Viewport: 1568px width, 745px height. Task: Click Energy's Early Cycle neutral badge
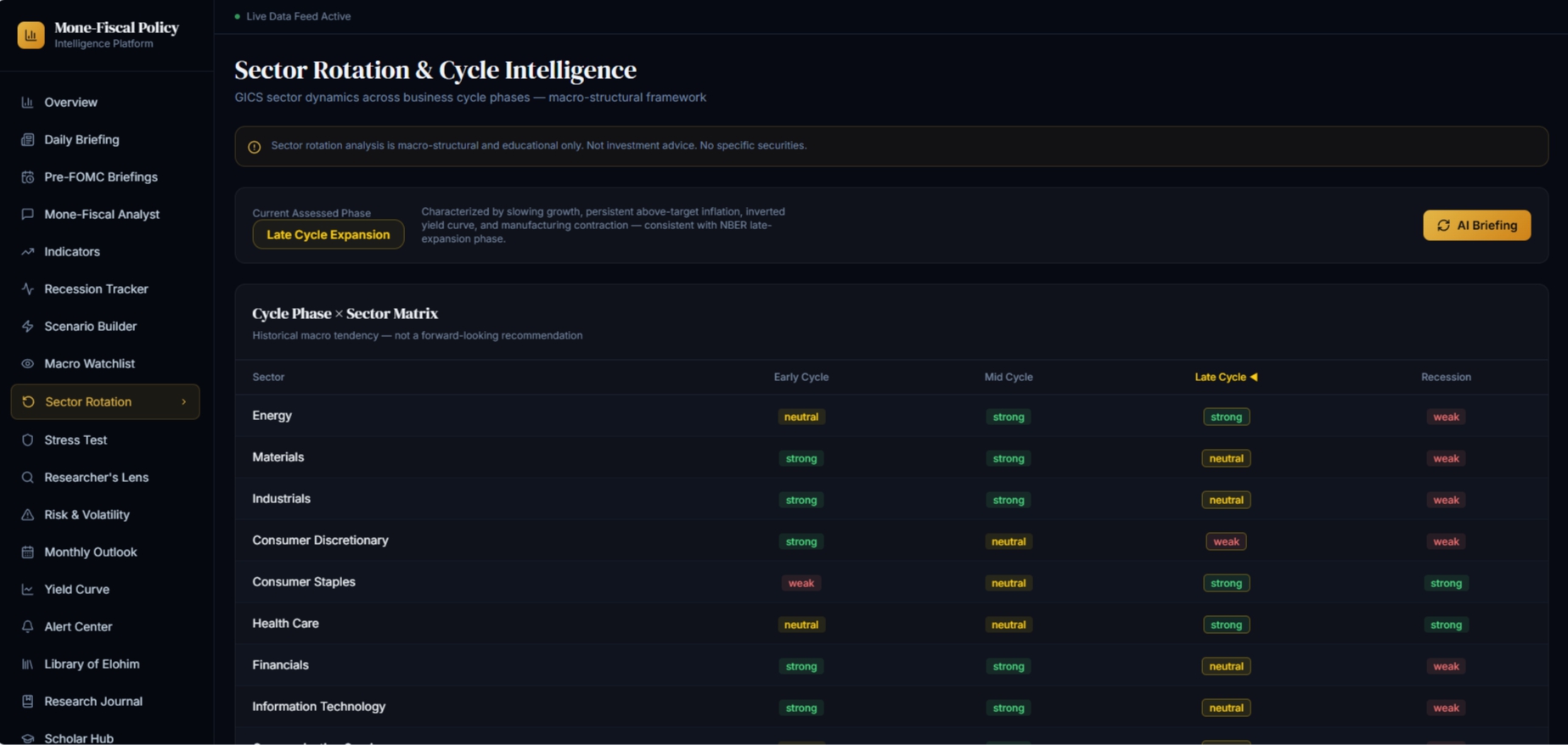(801, 417)
